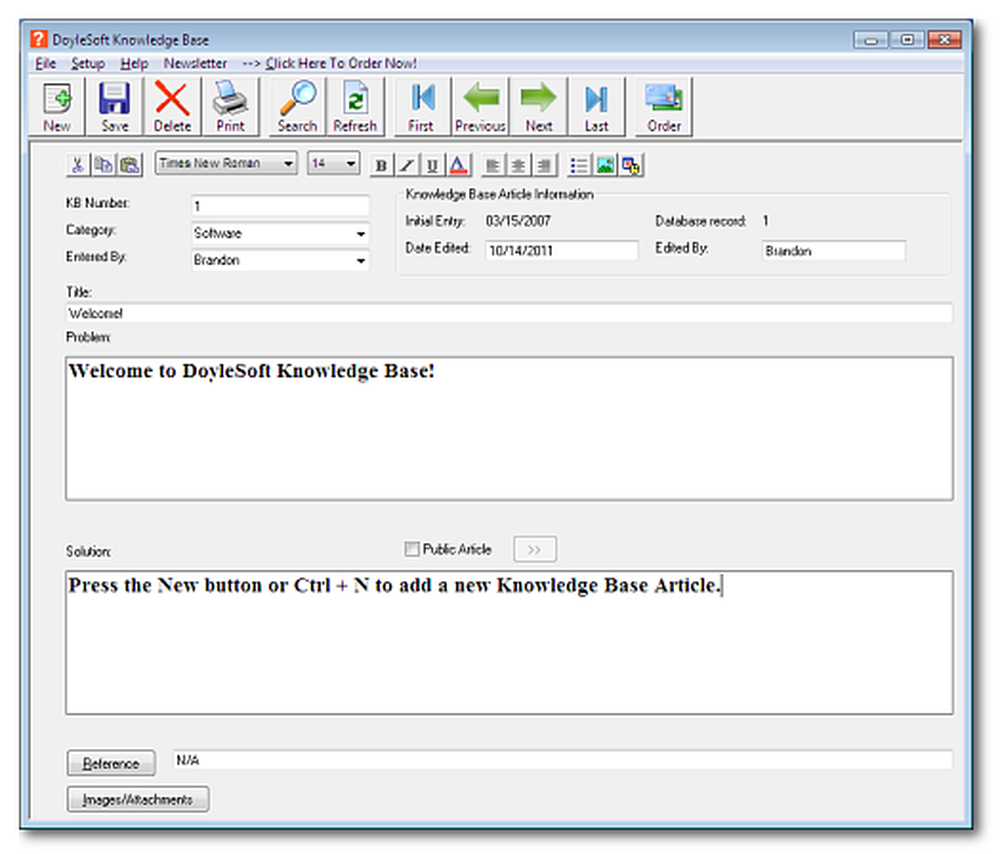This screenshot has width=1000, height=854.
Task: Delete the current article with red X
Action: coord(172,107)
